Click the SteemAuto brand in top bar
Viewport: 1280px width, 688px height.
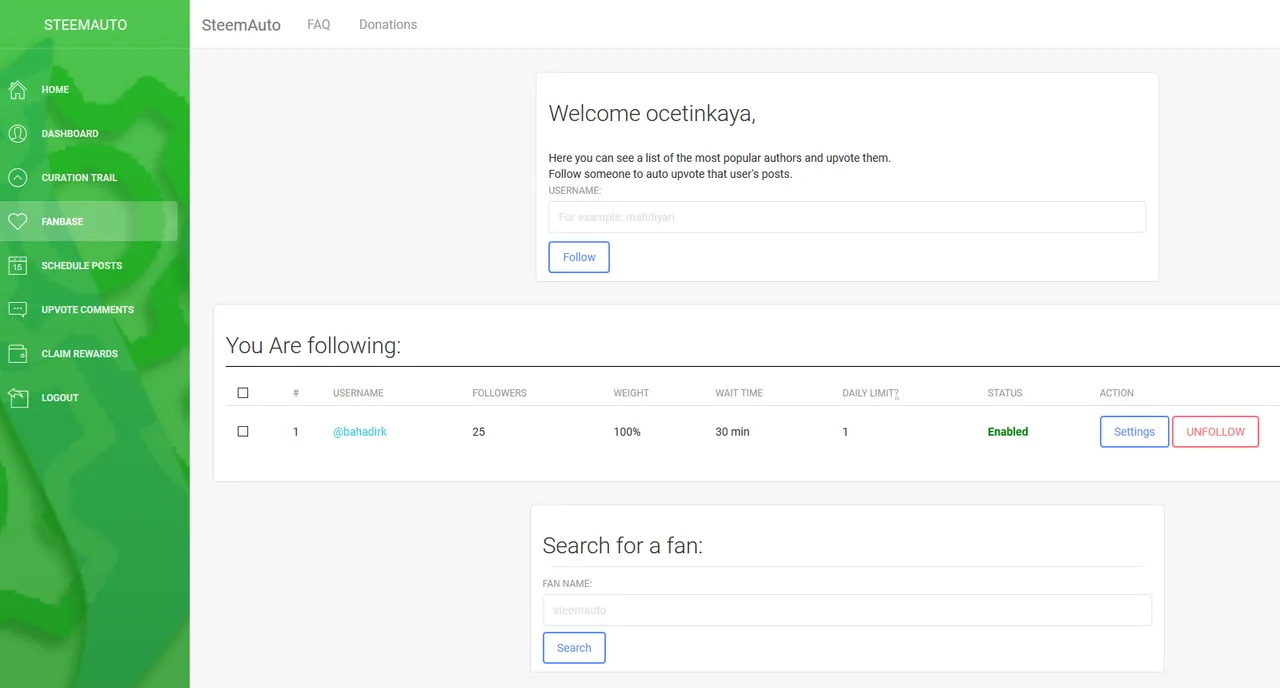click(x=241, y=25)
